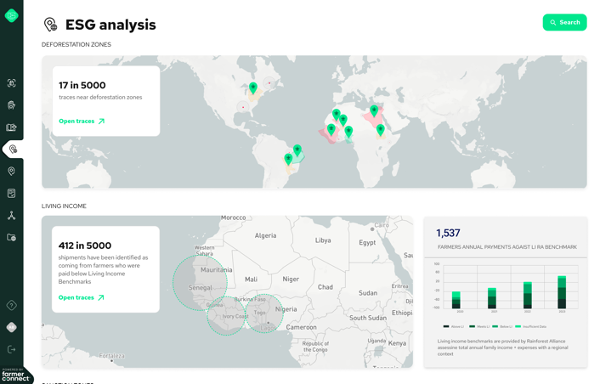Click the red dot marker in eastern Canada
Image resolution: width=598 pixels, height=384 pixels.
click(269, 83)
